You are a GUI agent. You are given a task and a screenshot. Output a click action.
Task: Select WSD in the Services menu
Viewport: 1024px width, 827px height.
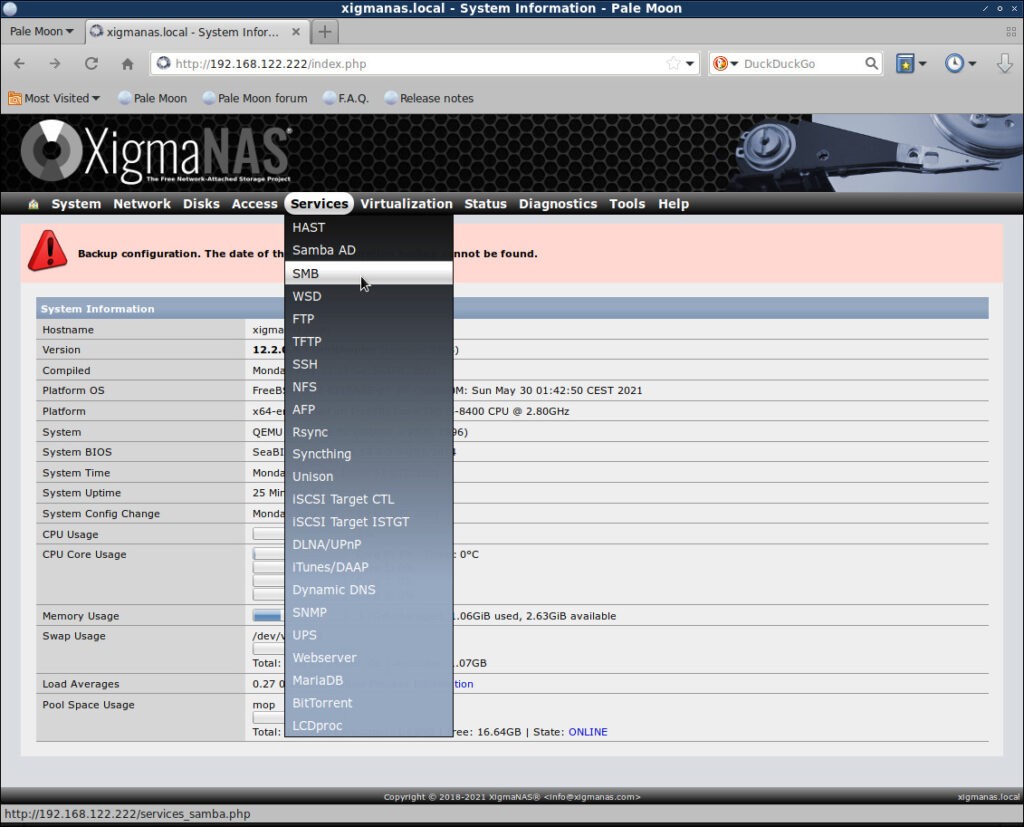pyautogui.click(x=369, y=296)
